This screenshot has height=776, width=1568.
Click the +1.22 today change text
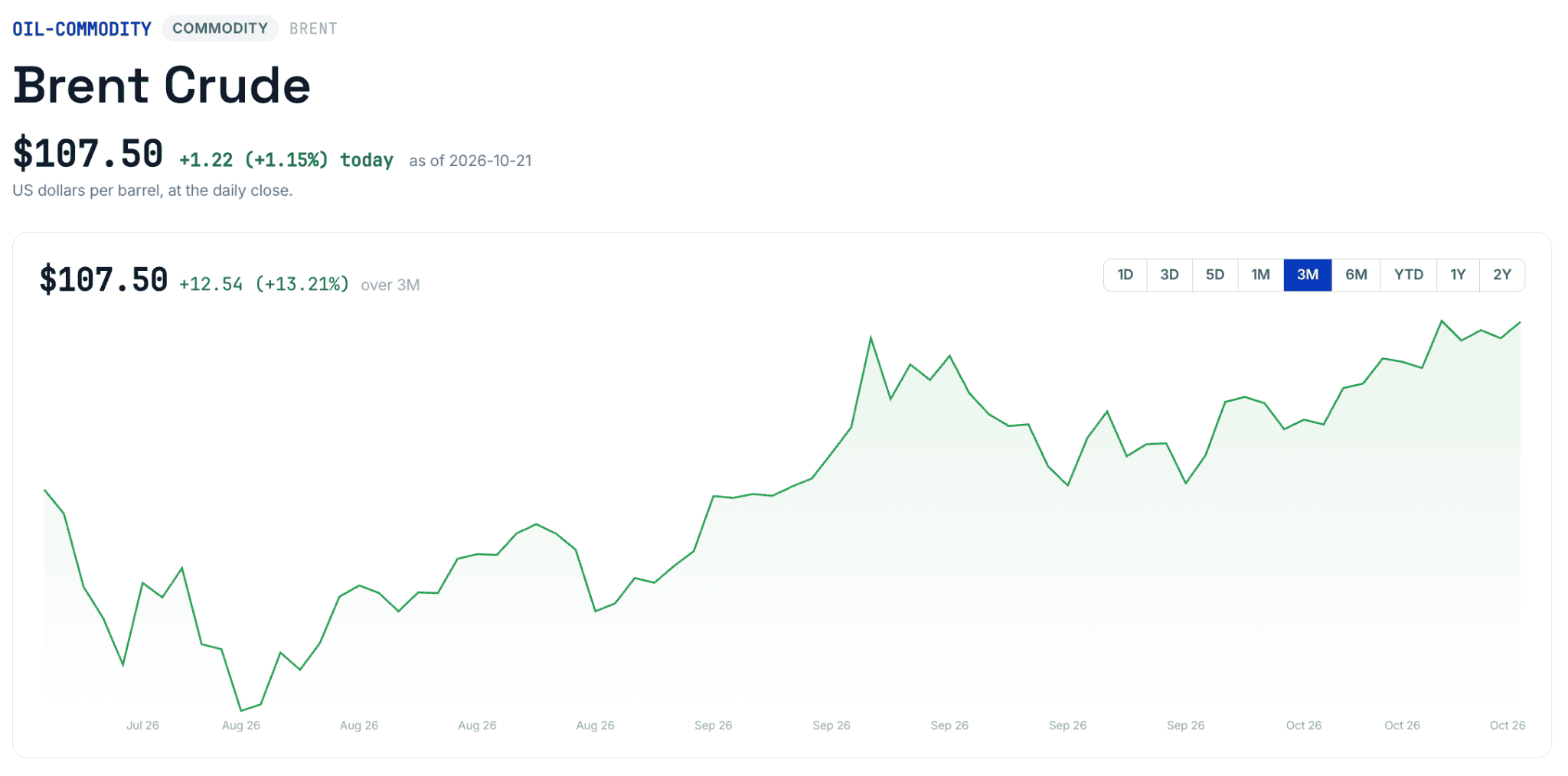tap(286, 160)
